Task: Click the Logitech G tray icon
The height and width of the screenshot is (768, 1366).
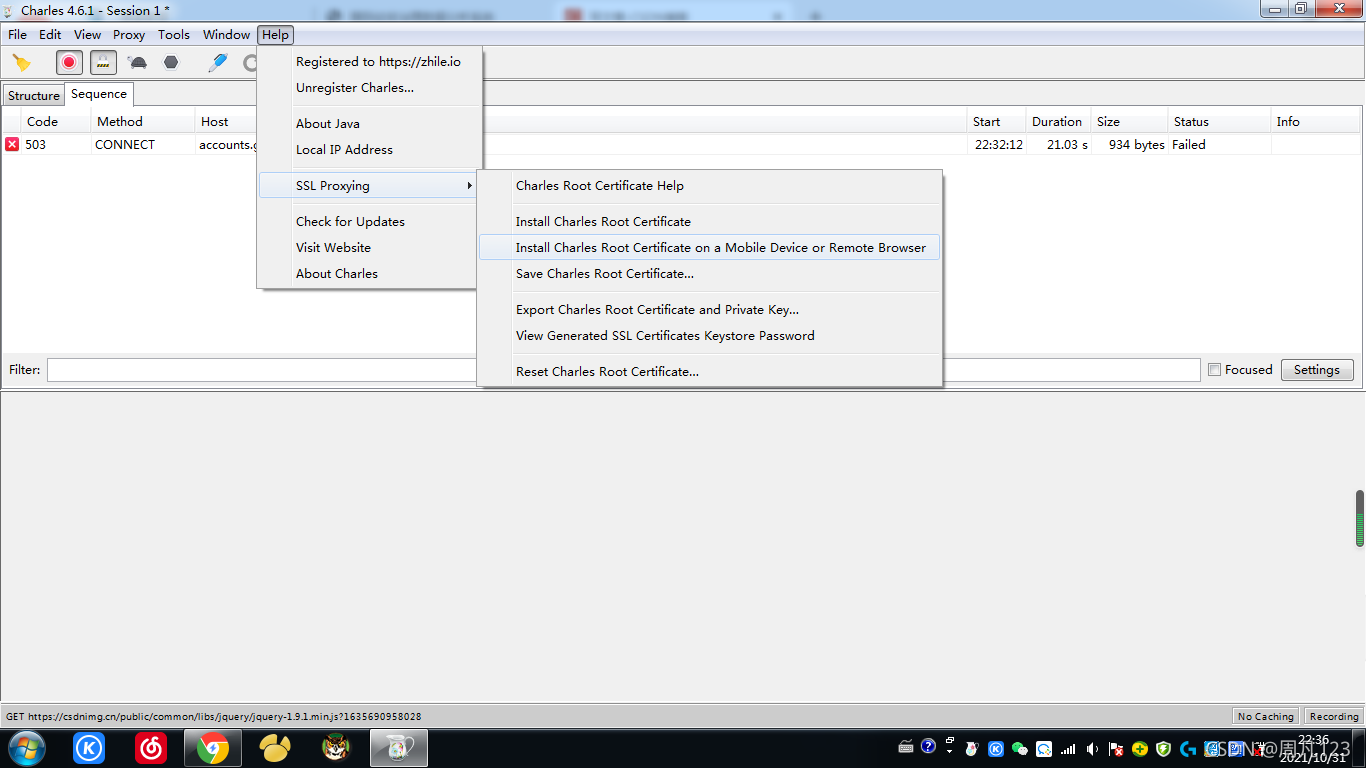Action: [x=1188, y=748]
